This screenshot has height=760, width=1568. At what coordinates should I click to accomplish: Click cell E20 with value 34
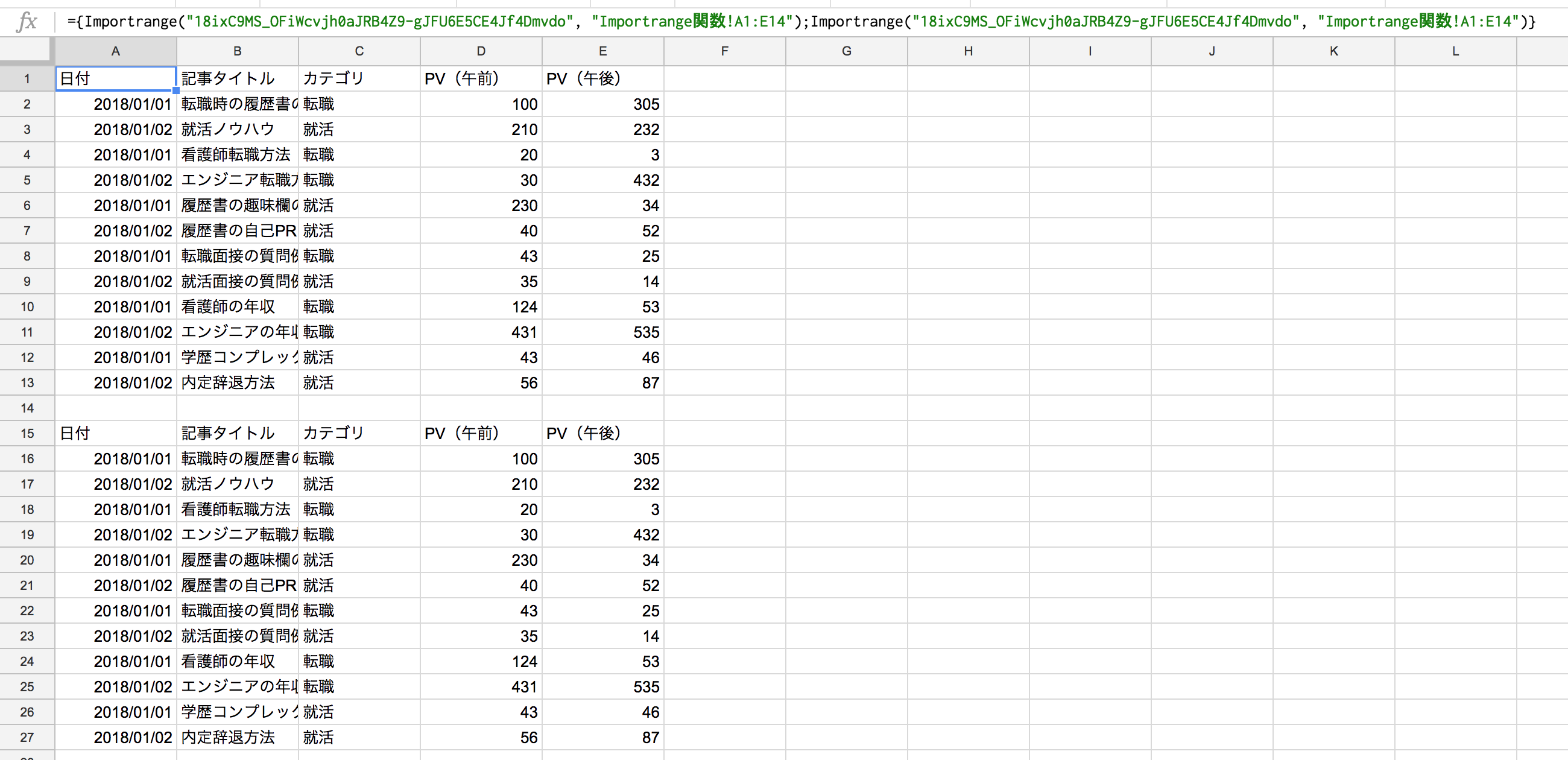point(602,560)
